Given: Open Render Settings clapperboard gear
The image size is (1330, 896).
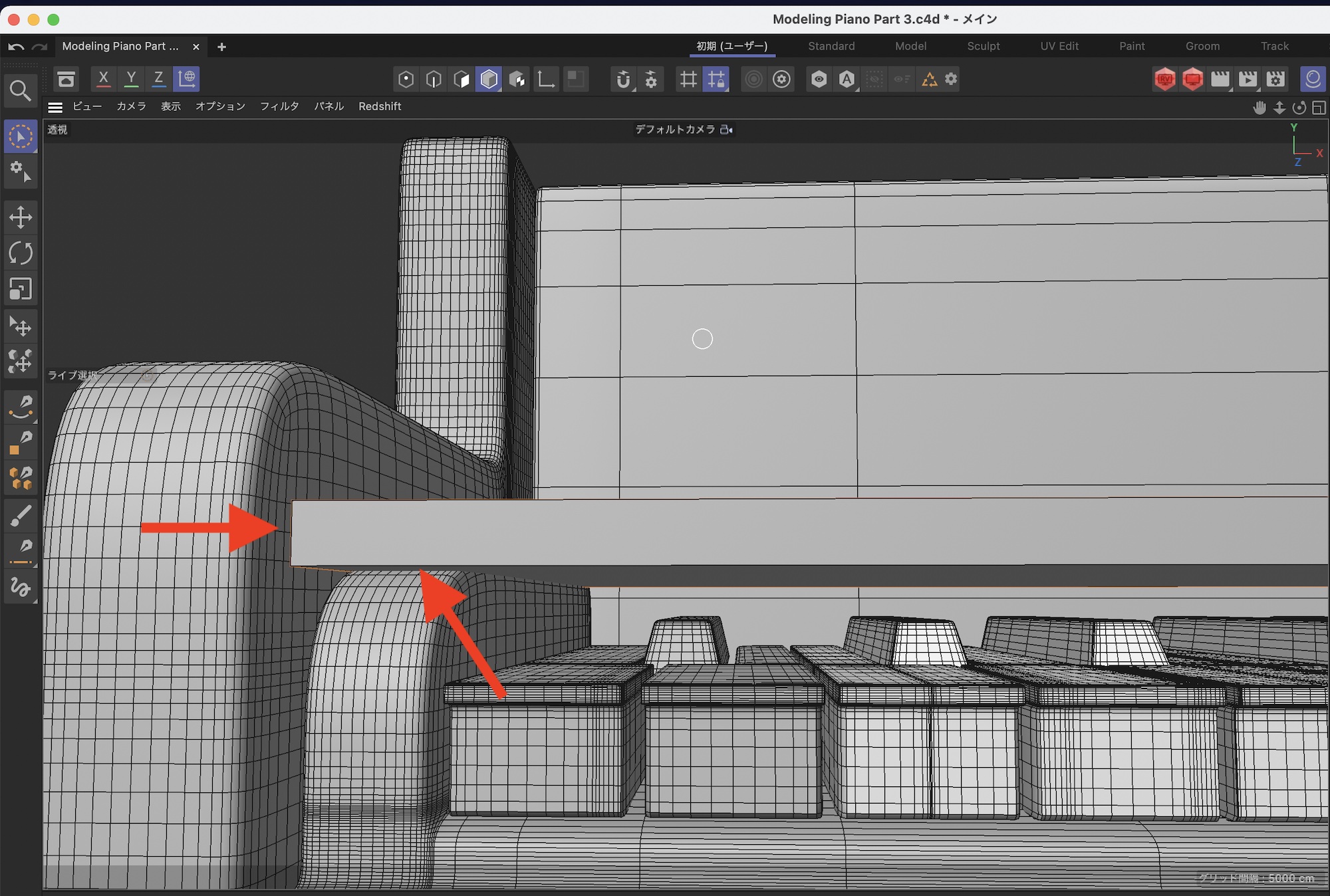Looking at the screenshot, I should tap(1275, 80).
